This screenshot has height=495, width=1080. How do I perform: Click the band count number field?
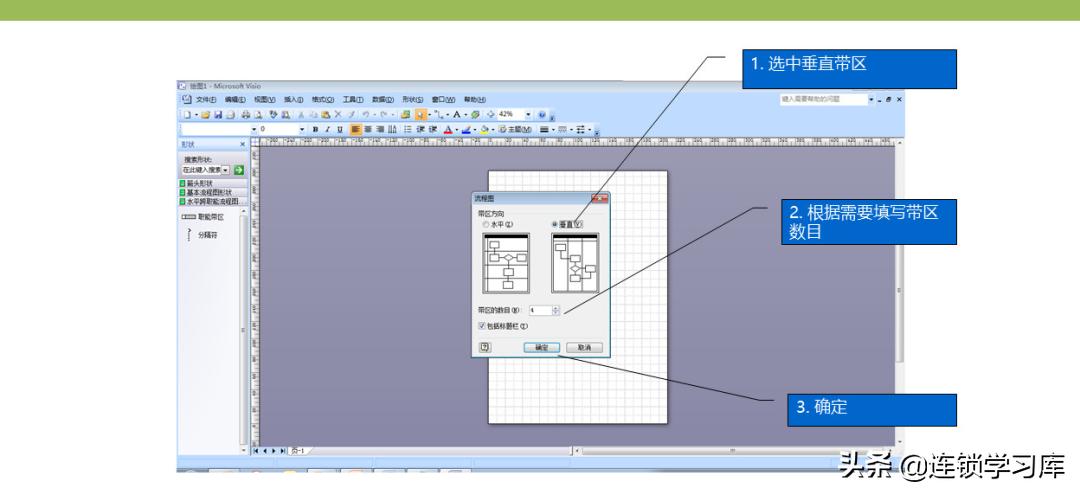pyautogui.click(x=539, y=310)
